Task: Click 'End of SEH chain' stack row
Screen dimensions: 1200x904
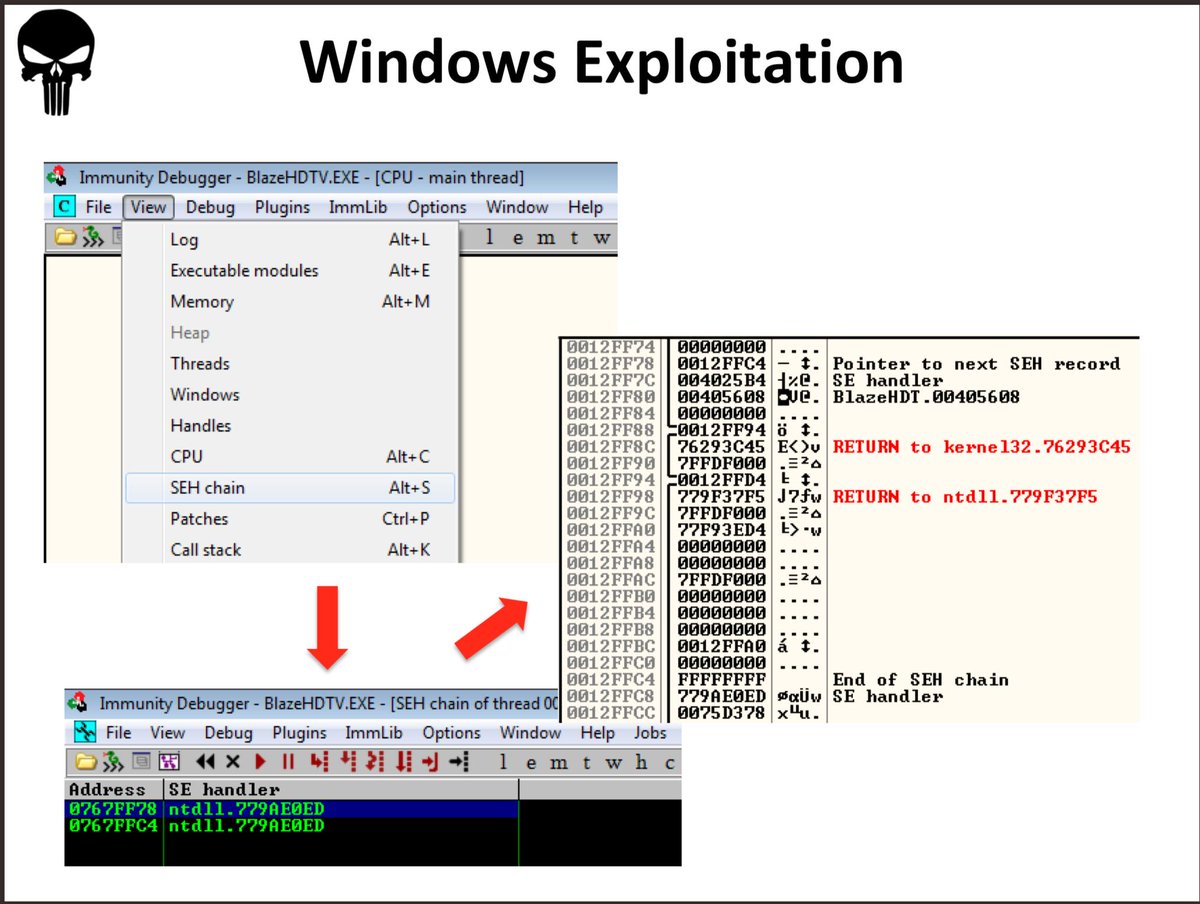Action: click(850, 680)
